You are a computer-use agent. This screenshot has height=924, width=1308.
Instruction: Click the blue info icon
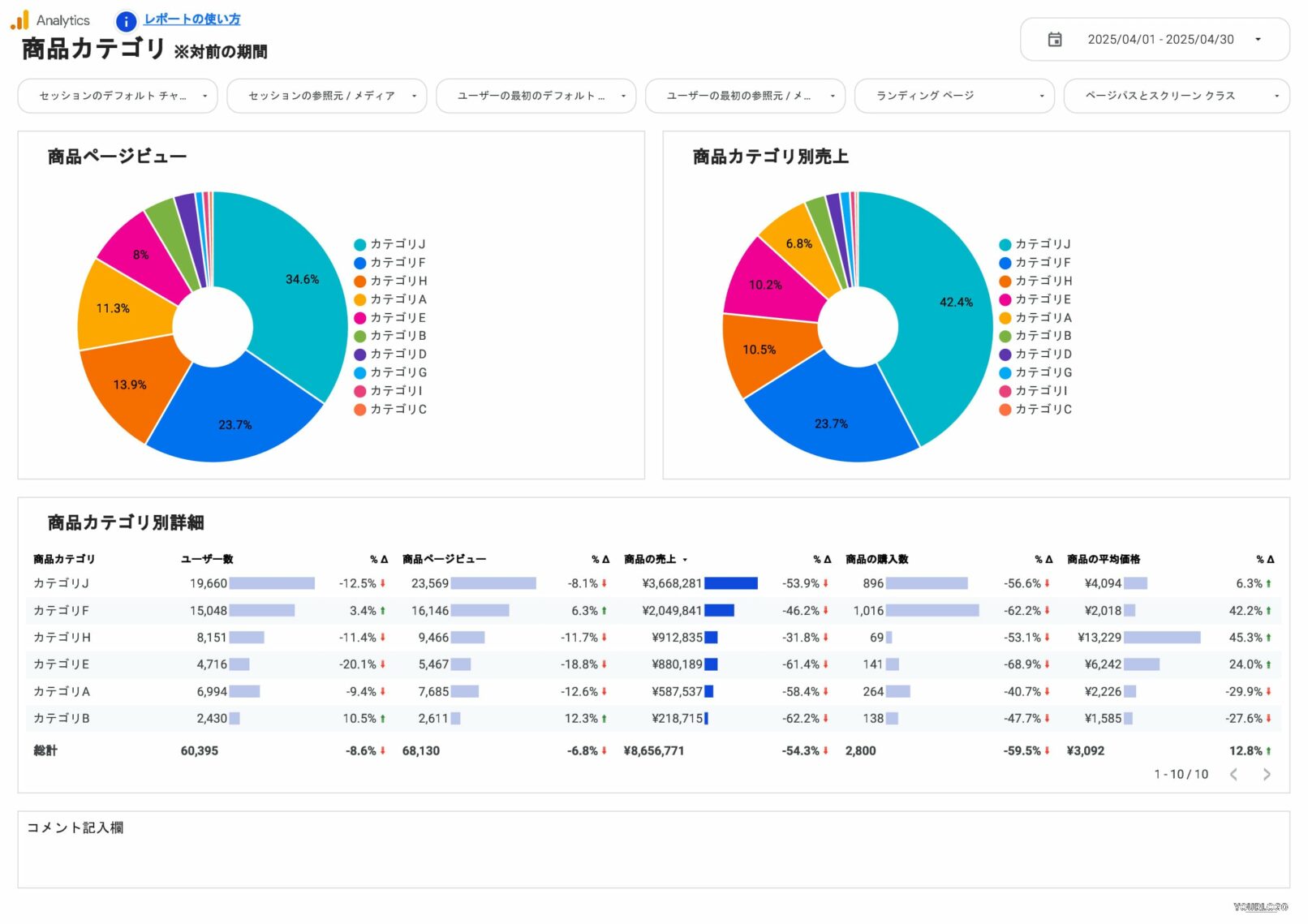click(126, 21)
